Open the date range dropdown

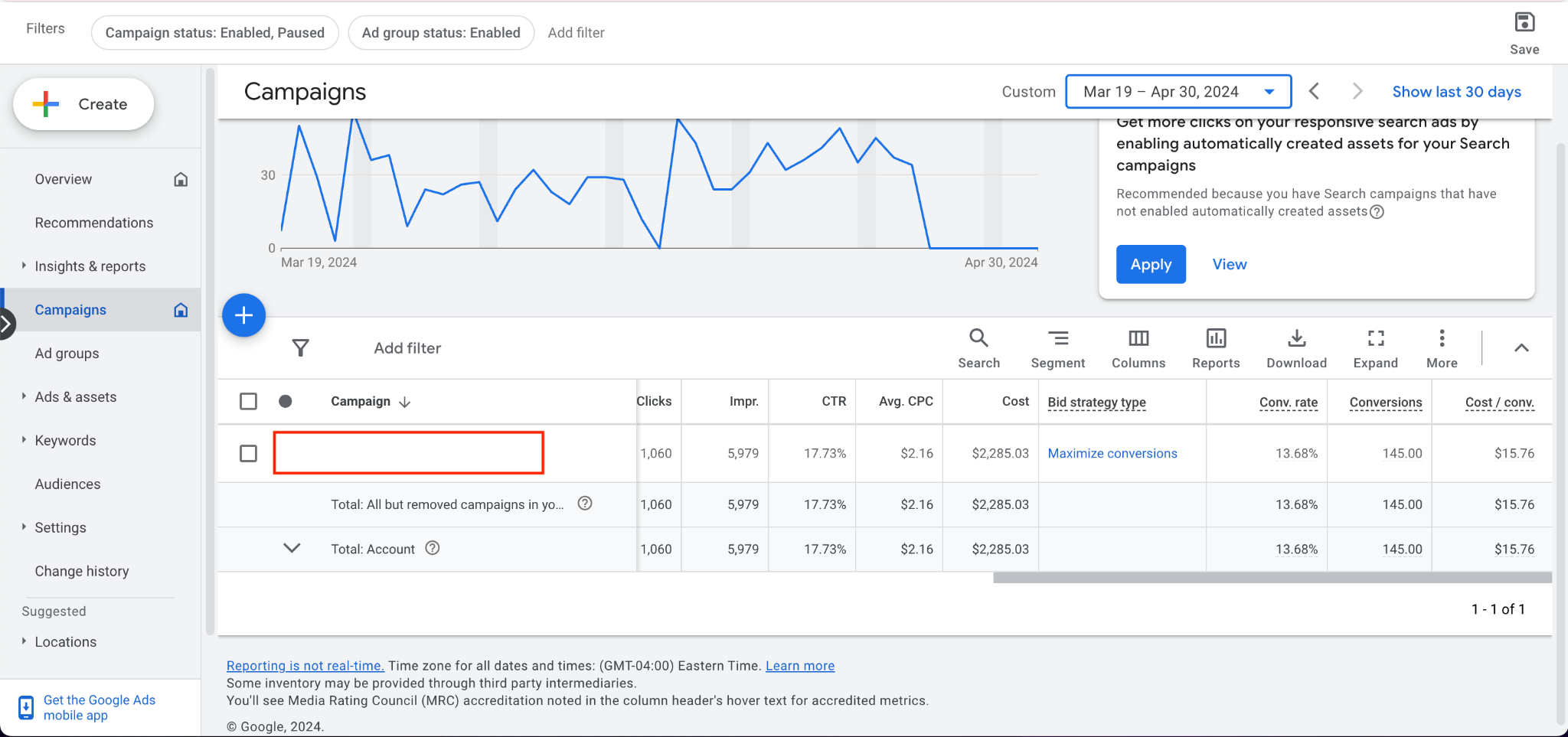tap(1178, 92)
